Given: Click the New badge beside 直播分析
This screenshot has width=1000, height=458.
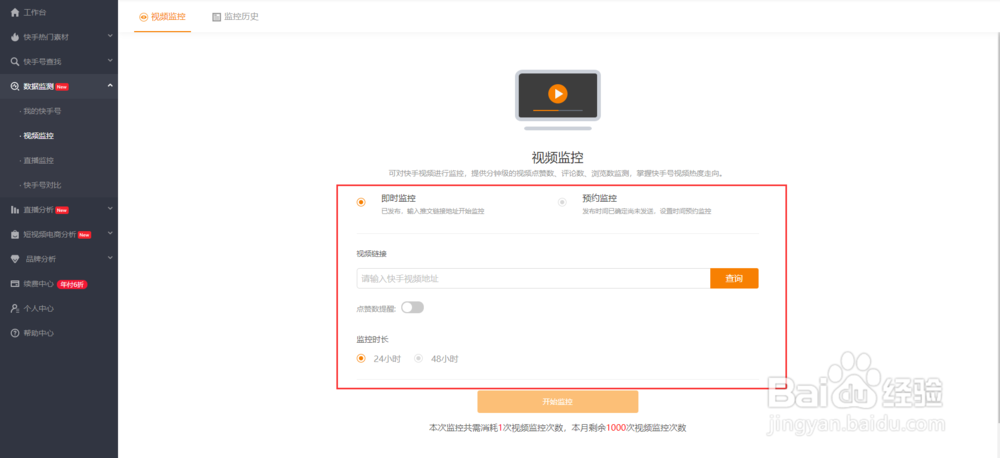Looking at the screenshot, I should coord(62,210).
